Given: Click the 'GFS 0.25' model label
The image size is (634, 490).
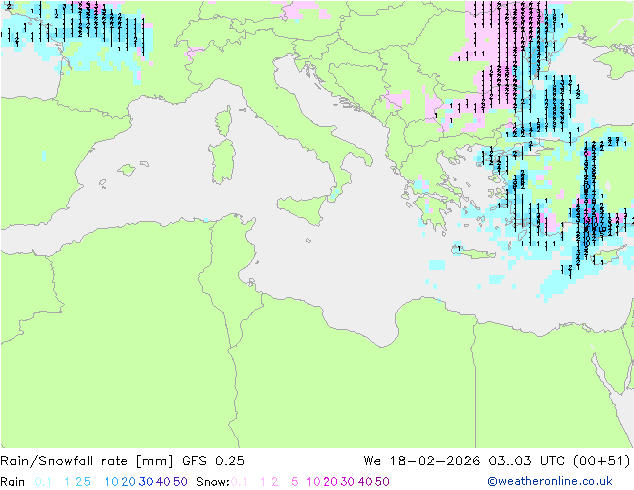Looking at the screenshot, I should [x=213, y=461].
